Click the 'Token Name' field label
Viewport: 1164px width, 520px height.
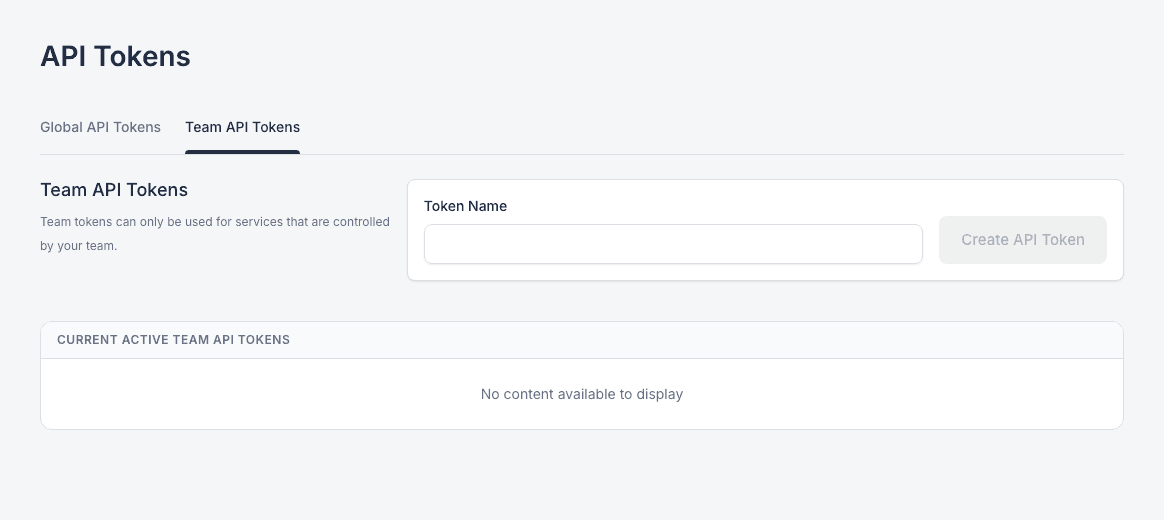coord(465,207)
